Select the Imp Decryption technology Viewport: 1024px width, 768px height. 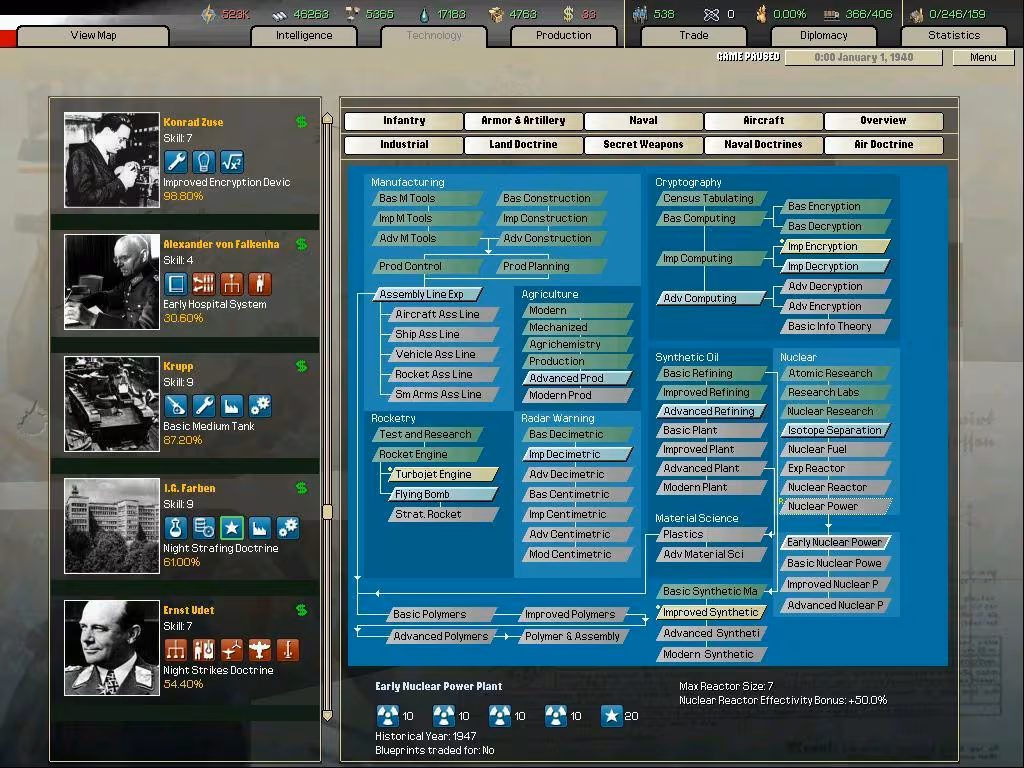pos(835,266)
